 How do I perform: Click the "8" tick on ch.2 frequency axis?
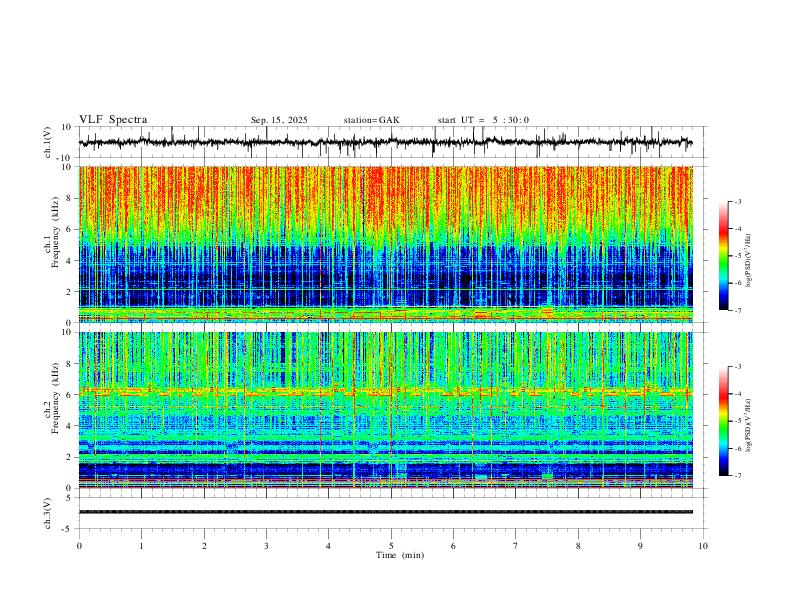[70, 364]
